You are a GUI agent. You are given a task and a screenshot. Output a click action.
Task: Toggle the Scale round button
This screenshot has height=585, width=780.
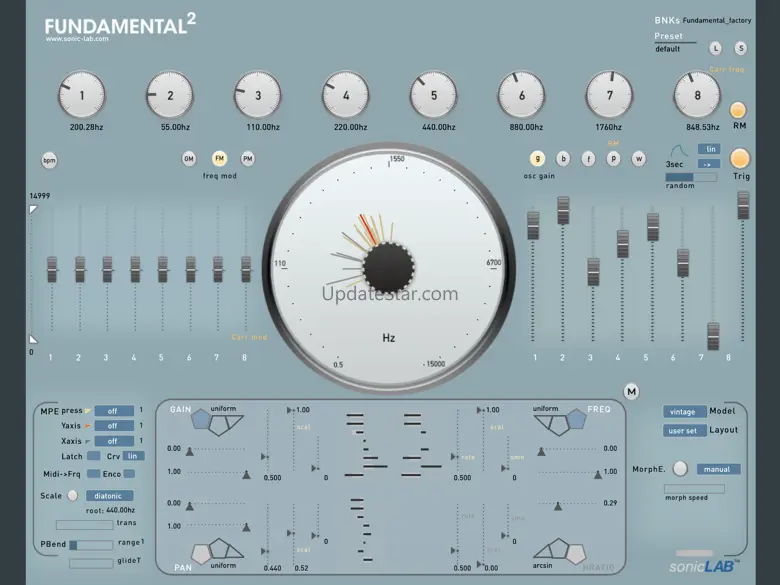[73, 495]
